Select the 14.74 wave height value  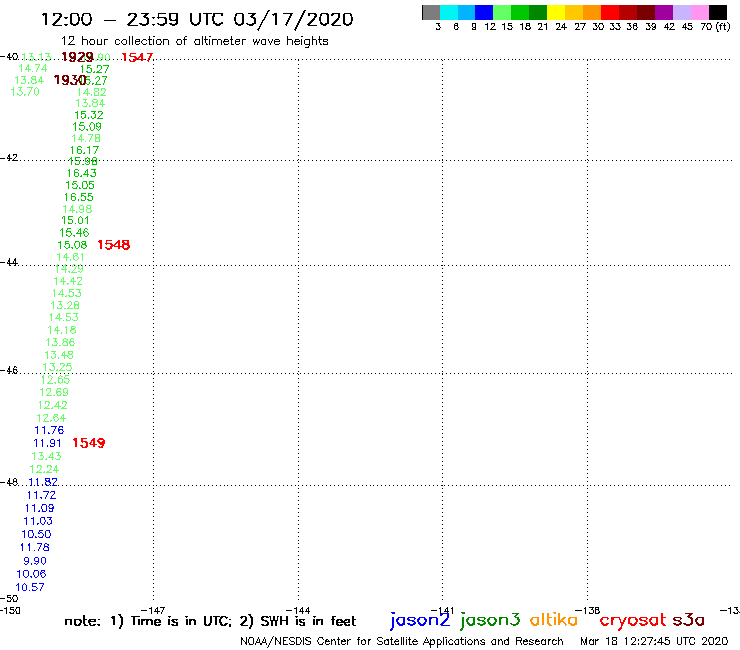(x=33, y=68)
